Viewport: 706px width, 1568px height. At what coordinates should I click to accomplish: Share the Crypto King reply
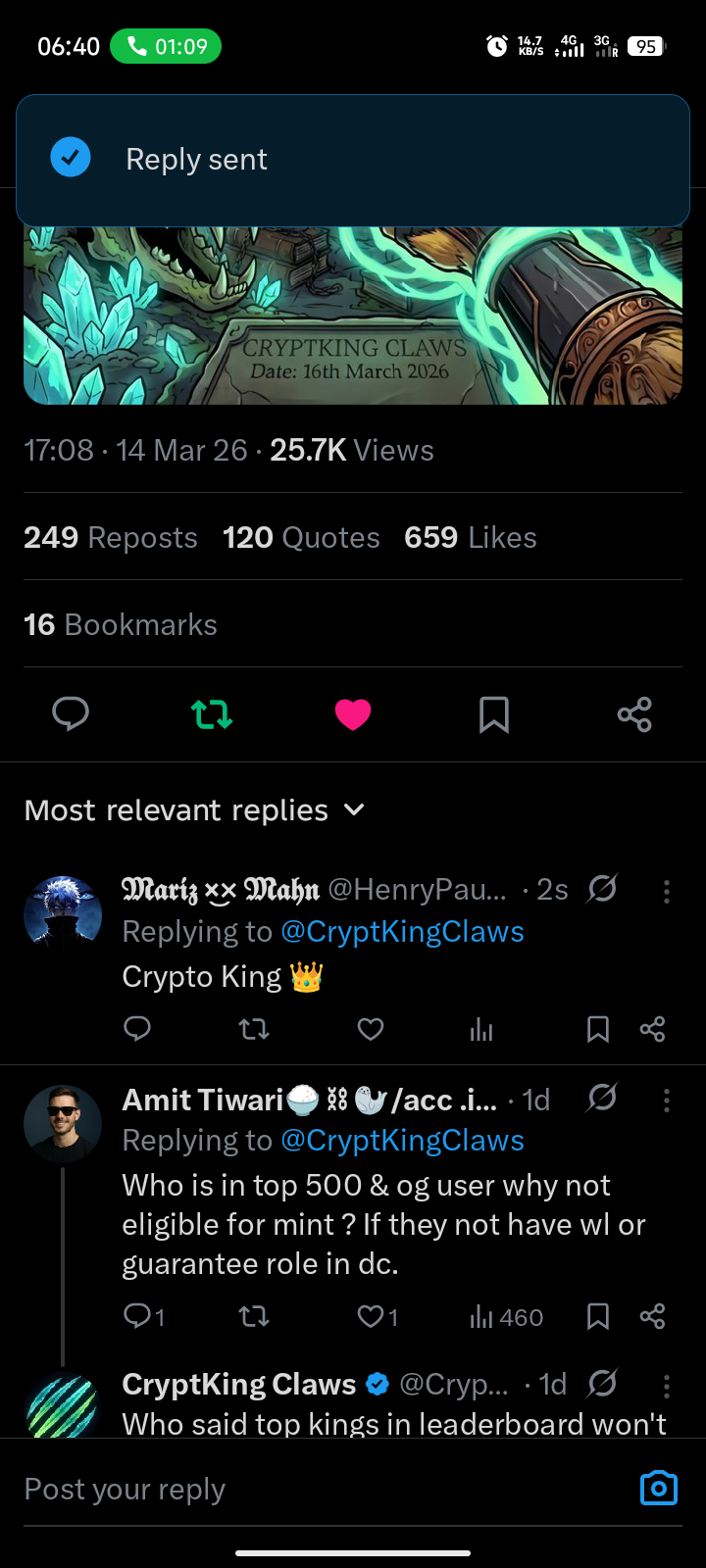652,1029
